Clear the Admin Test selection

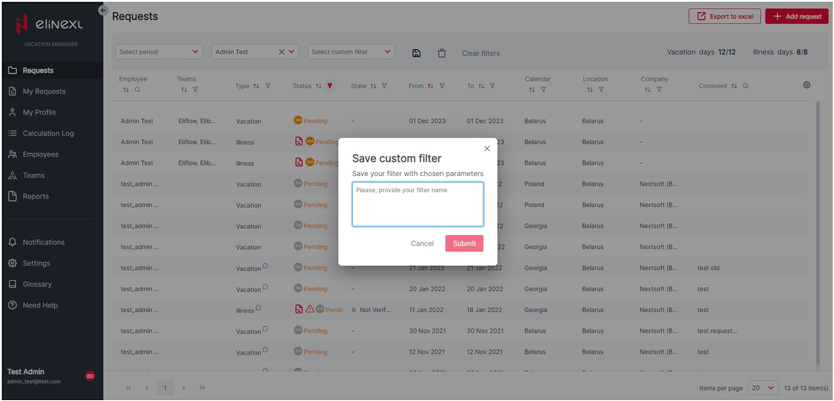click(281, 52)
